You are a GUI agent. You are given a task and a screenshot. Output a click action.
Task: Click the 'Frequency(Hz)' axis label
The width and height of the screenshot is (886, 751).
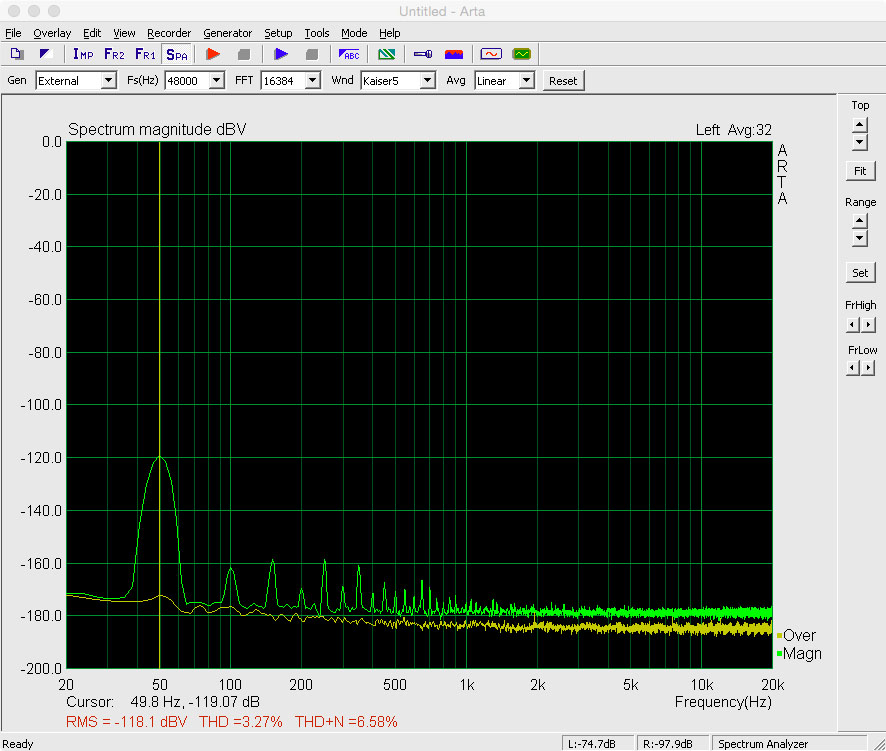coord(723,702)
